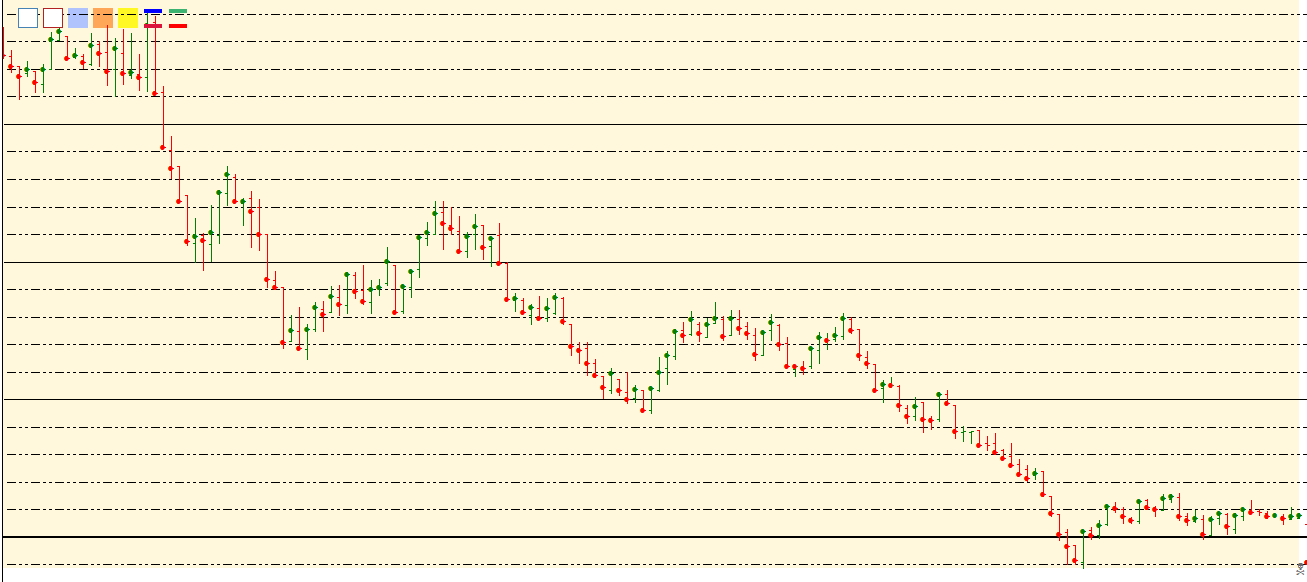Viewport: 1307px width, 582px height.
Task: Select the orange color swatch
Action: [x=103, y=18]
